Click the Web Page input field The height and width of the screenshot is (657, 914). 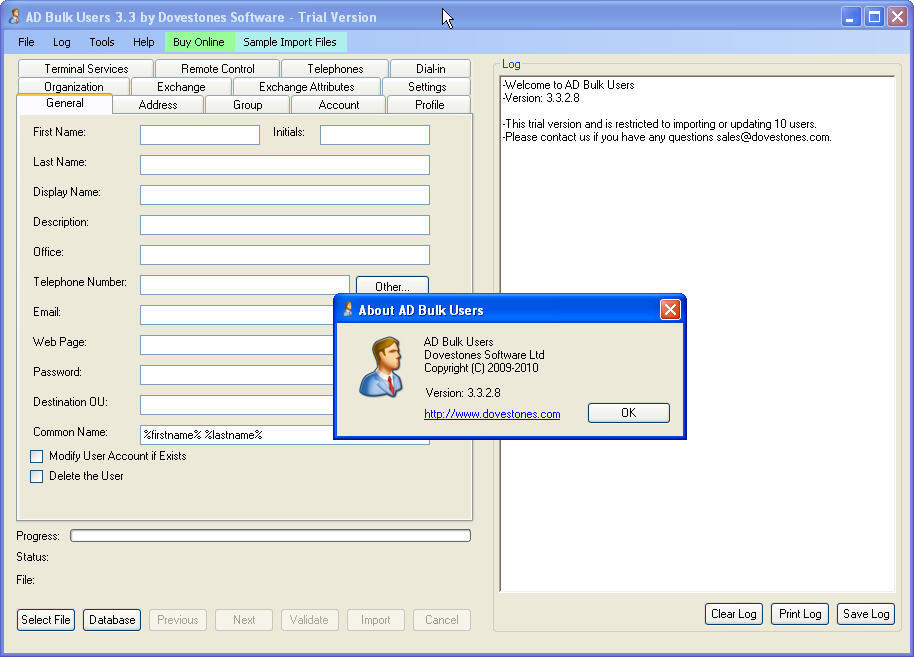coord(237,345)
